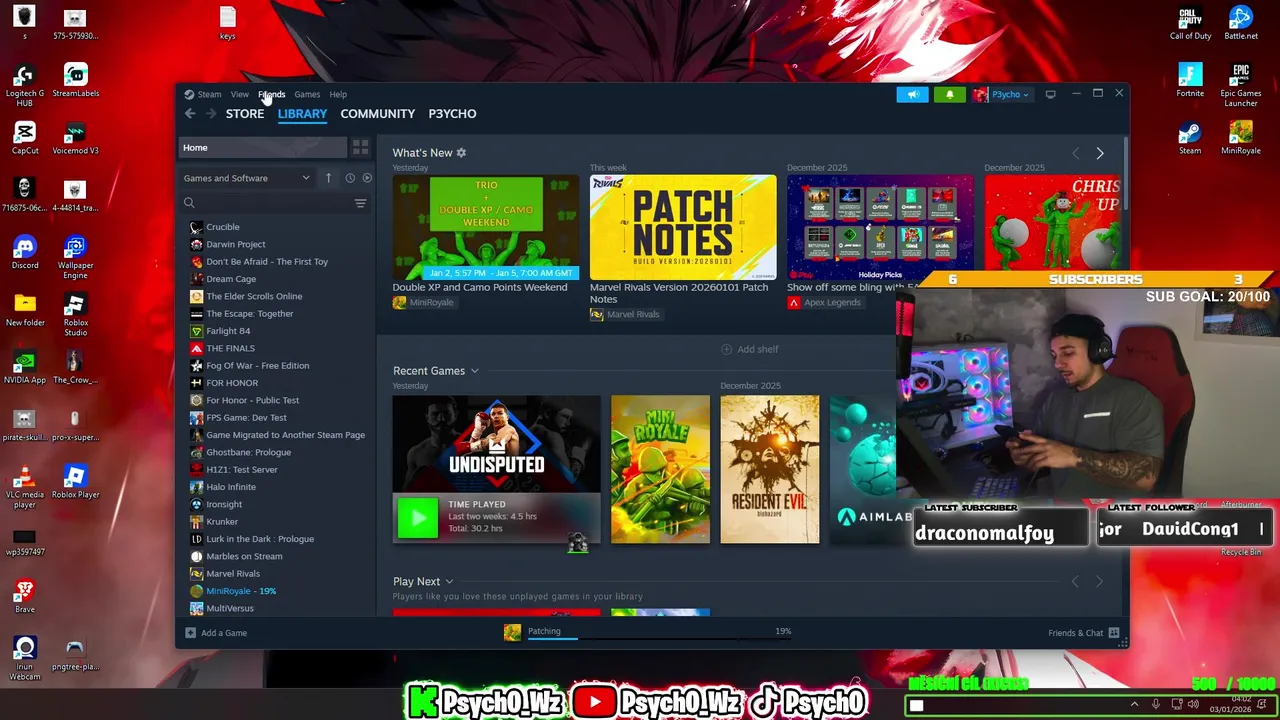Open the taskbar clock and date
Screen dimensions: 1280x720
click(1230, 705)
